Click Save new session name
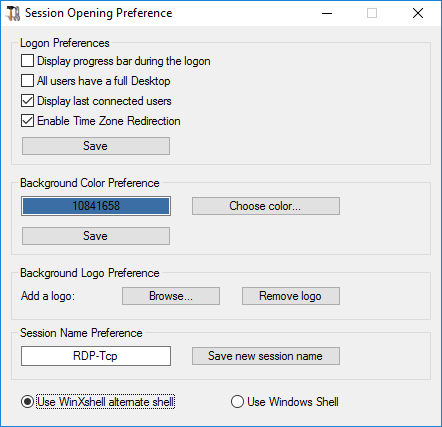442x427 pixels. pos(266,356)
